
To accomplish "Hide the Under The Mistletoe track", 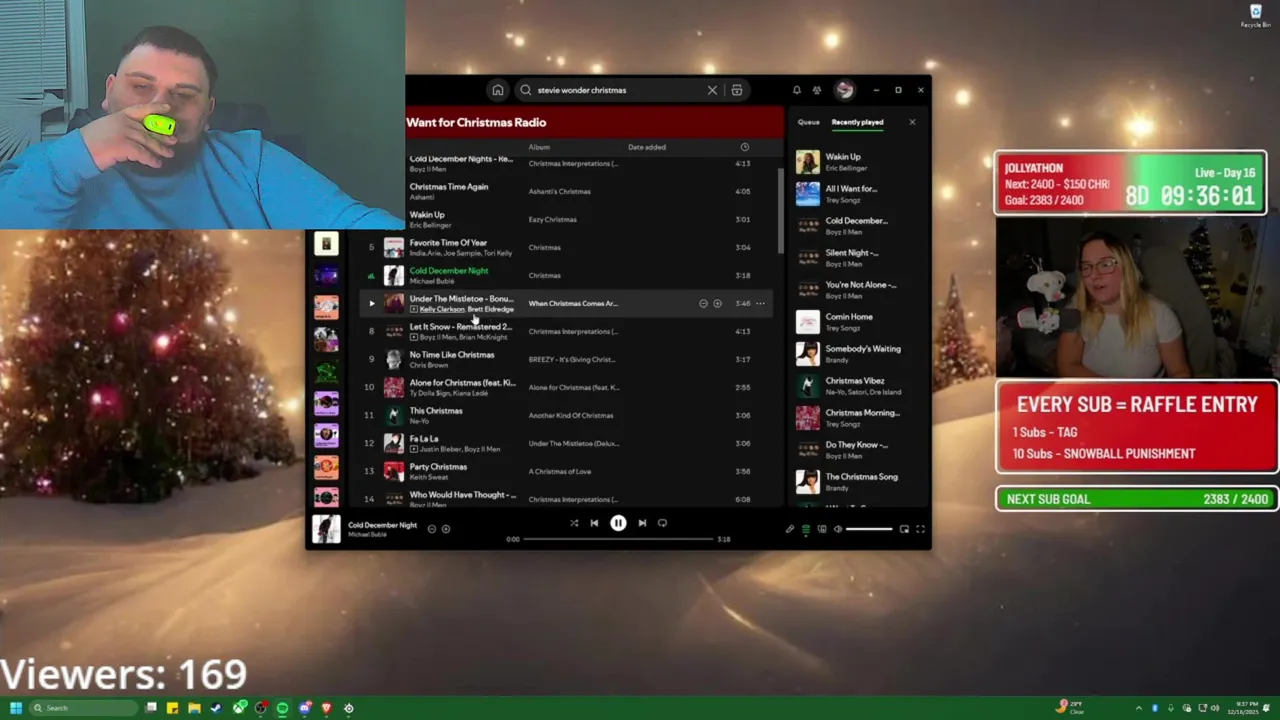I will click(703, 303).
